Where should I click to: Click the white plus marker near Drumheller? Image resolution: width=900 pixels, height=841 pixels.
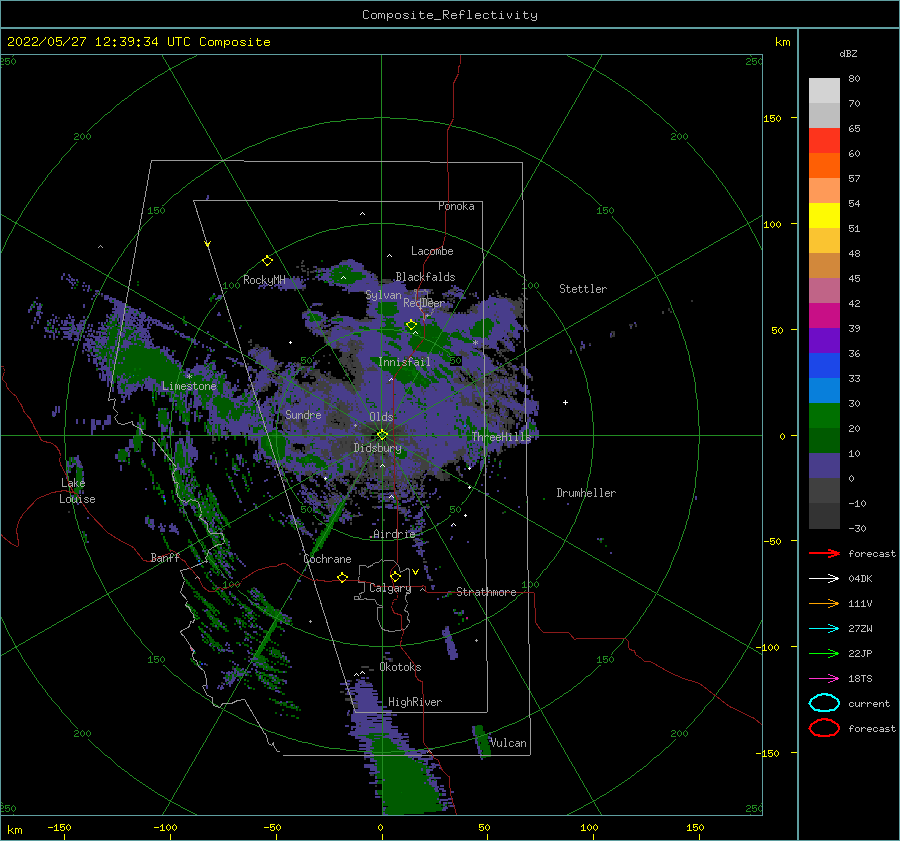[565, 402]
